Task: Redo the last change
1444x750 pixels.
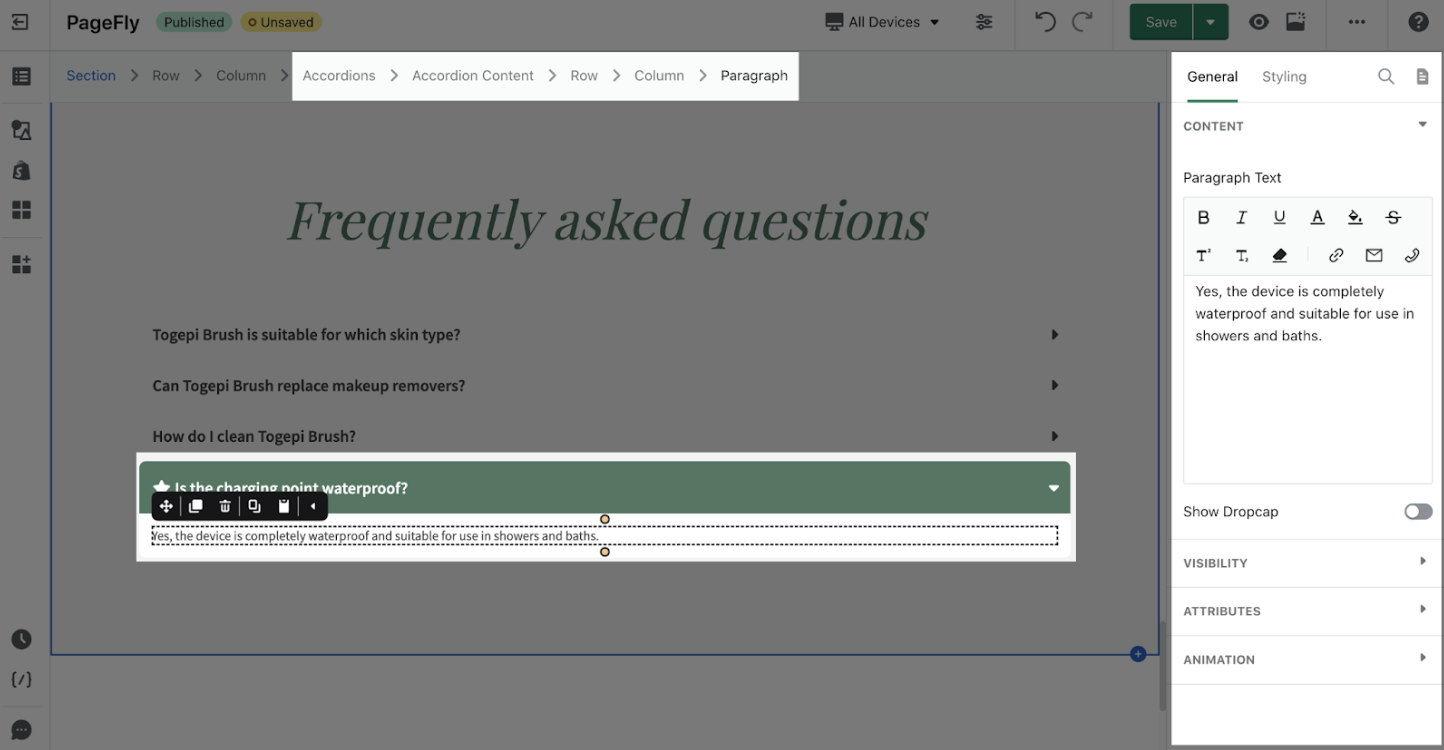Action: pyautogui.click(x=1083, y=22)
